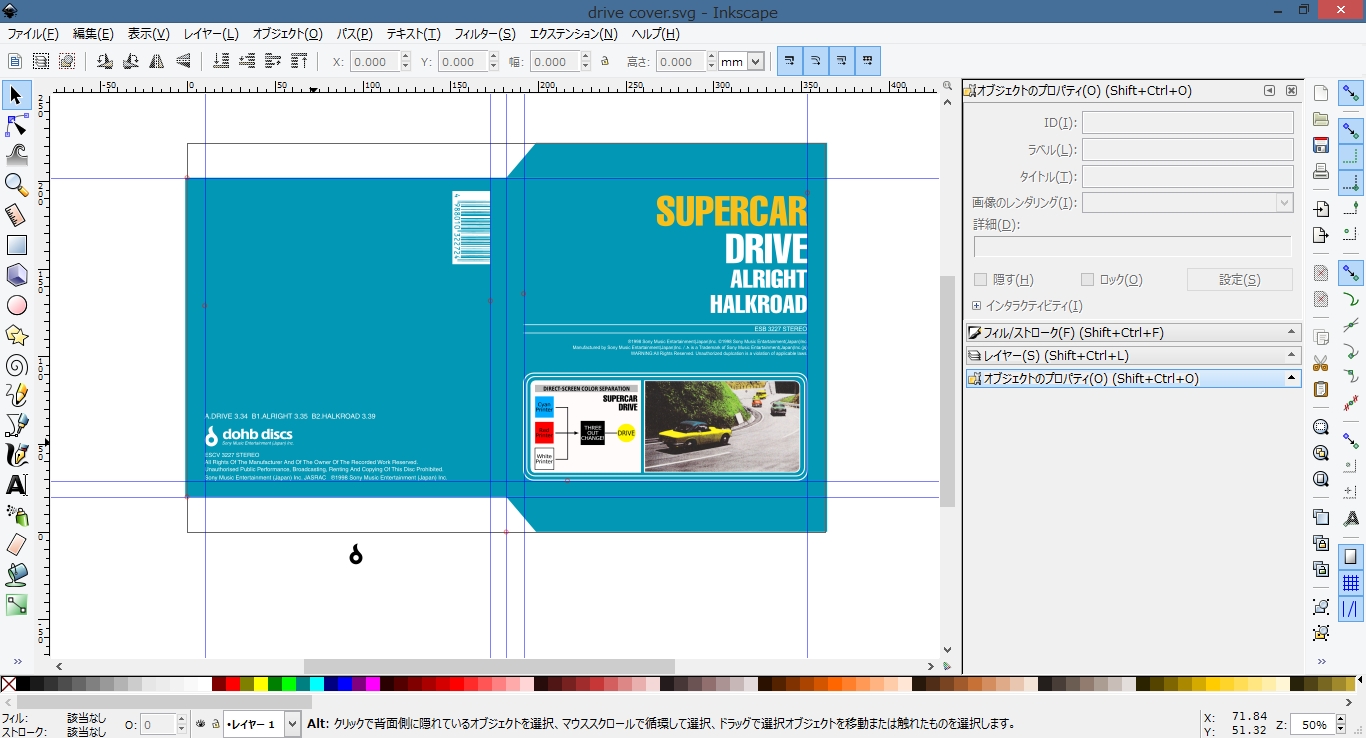Increase the X coordinate stepper
Image resolution: width=1366 pixels, height=738 pixels.
point(405,57)
